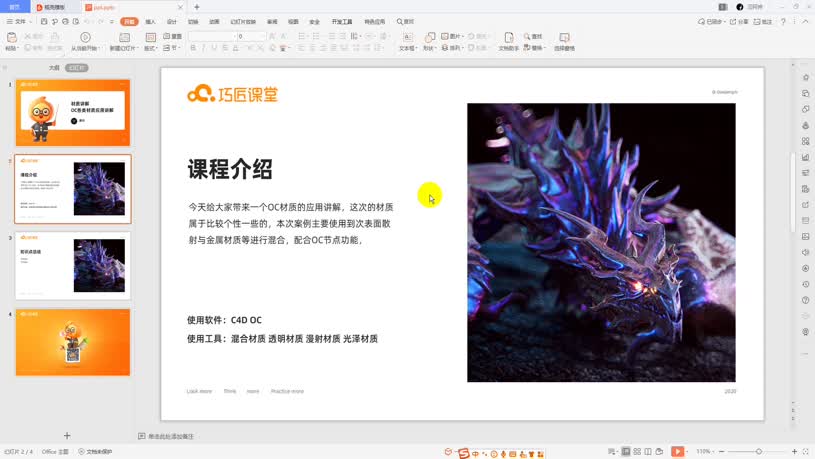Screen dimensions: 815x459
Task: Click the add slide plus below thumbnails
Action: (x=67, y=436)
